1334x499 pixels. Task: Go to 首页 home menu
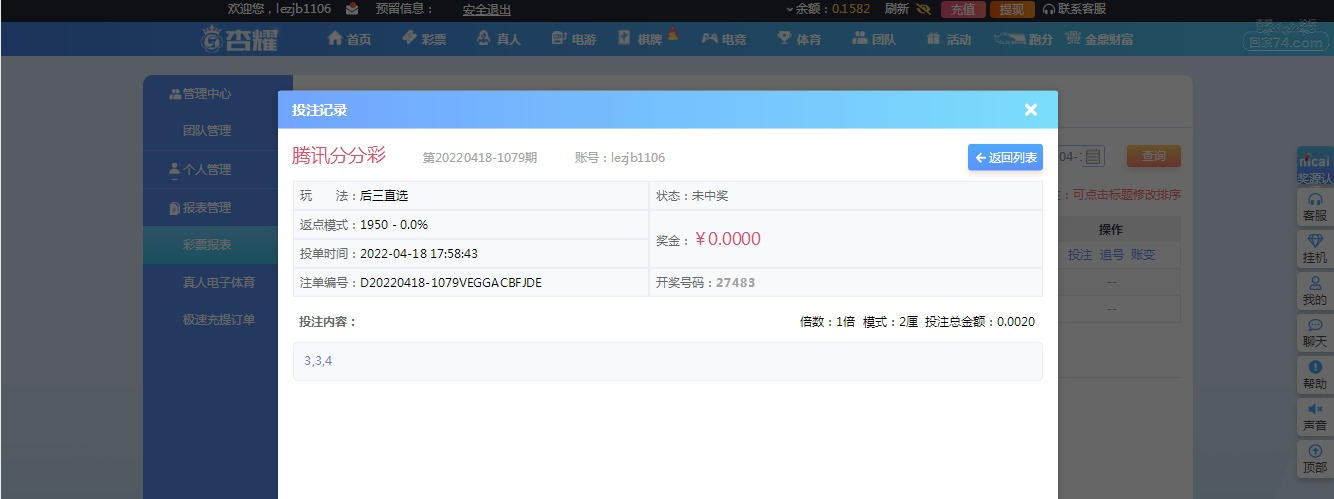click(x=349, y=39)
